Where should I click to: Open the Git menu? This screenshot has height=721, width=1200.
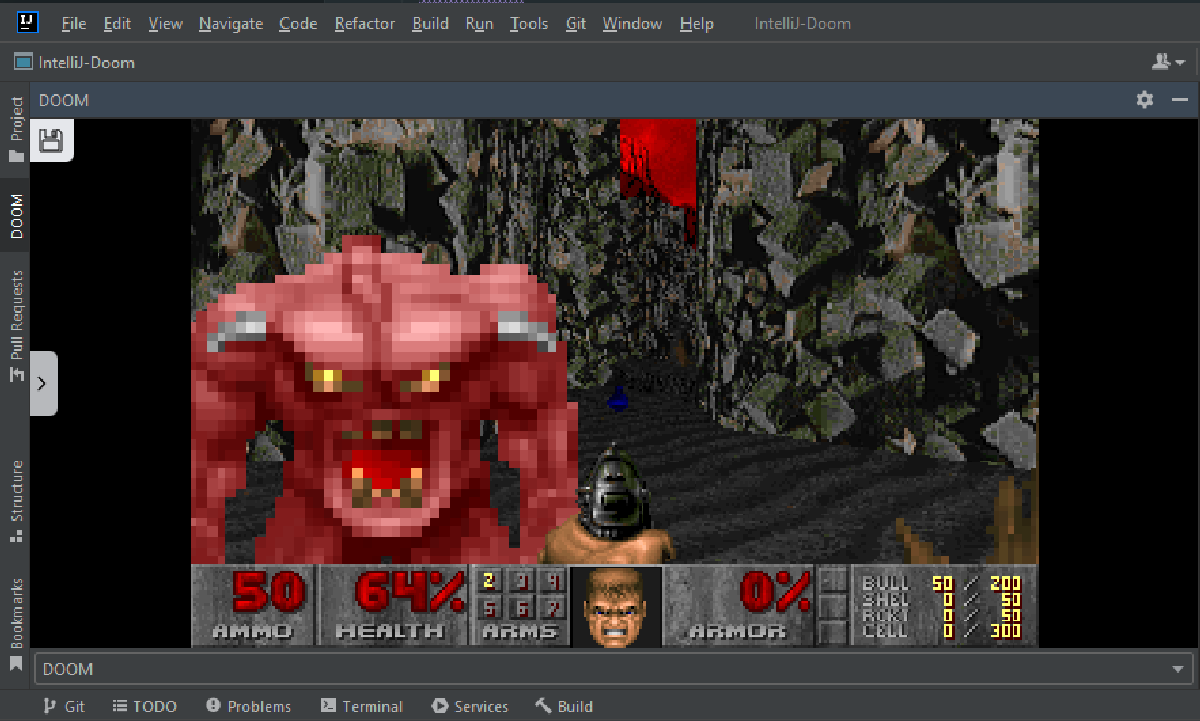tap(576, 23)
